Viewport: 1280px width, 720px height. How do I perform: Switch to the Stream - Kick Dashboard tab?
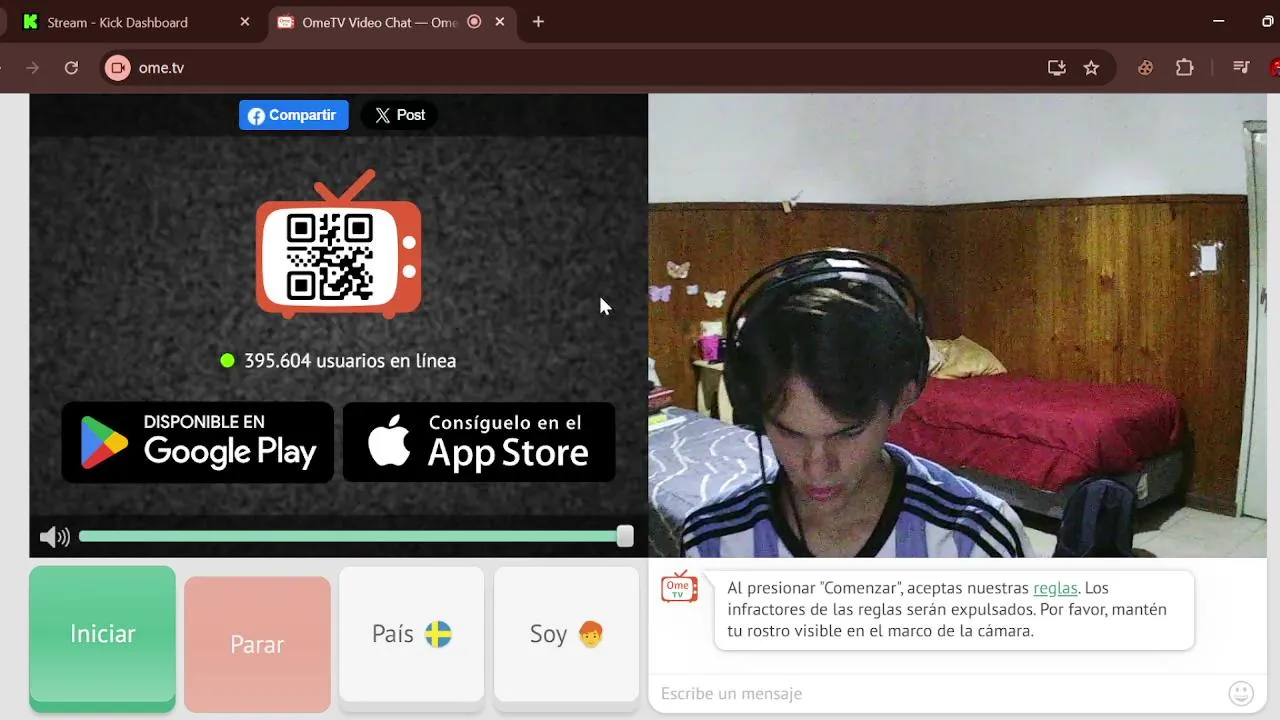point(134,22)
